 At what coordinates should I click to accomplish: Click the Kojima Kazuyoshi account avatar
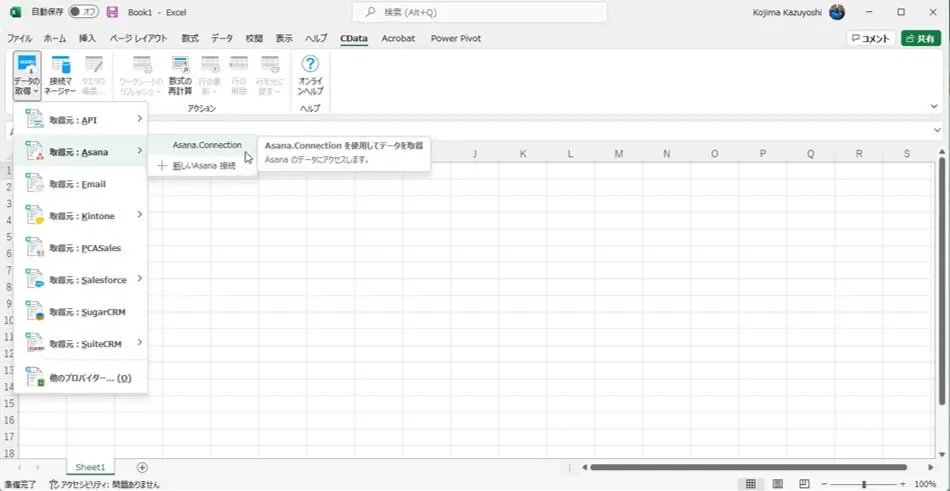coord(837,12)
